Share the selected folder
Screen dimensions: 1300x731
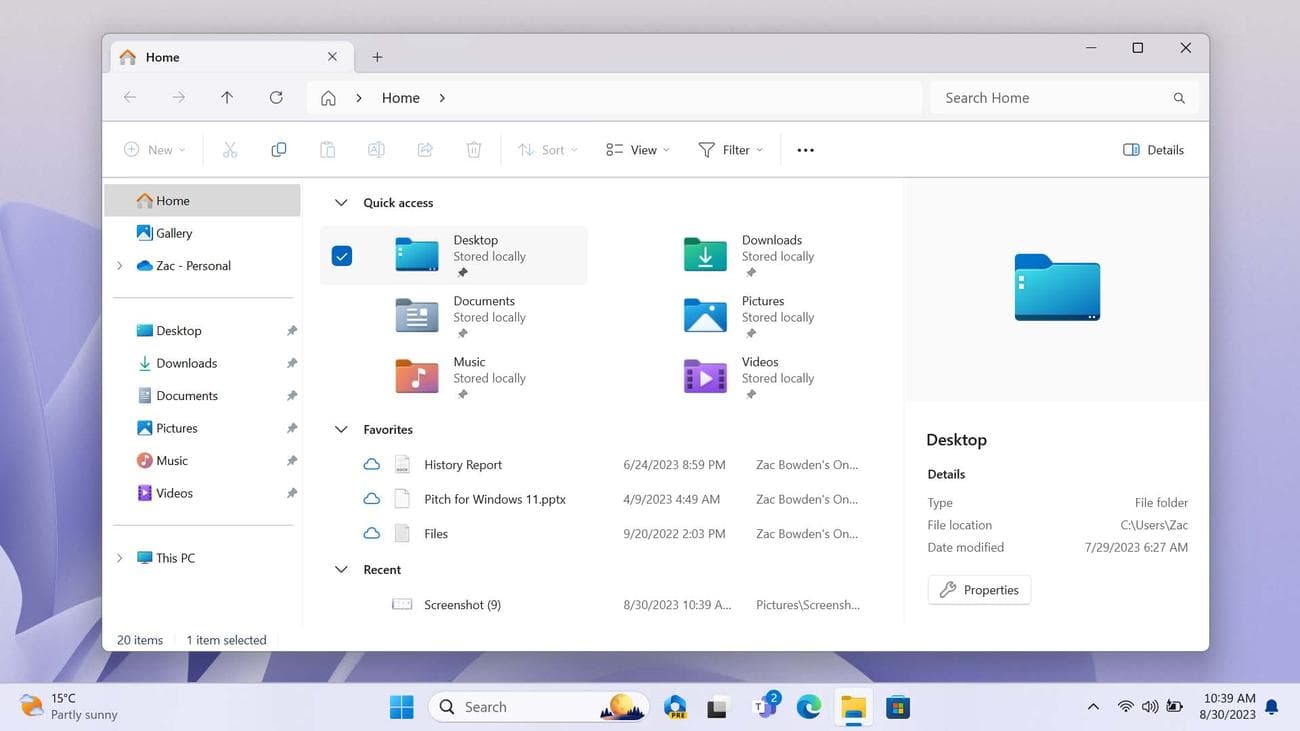point(424,149)
